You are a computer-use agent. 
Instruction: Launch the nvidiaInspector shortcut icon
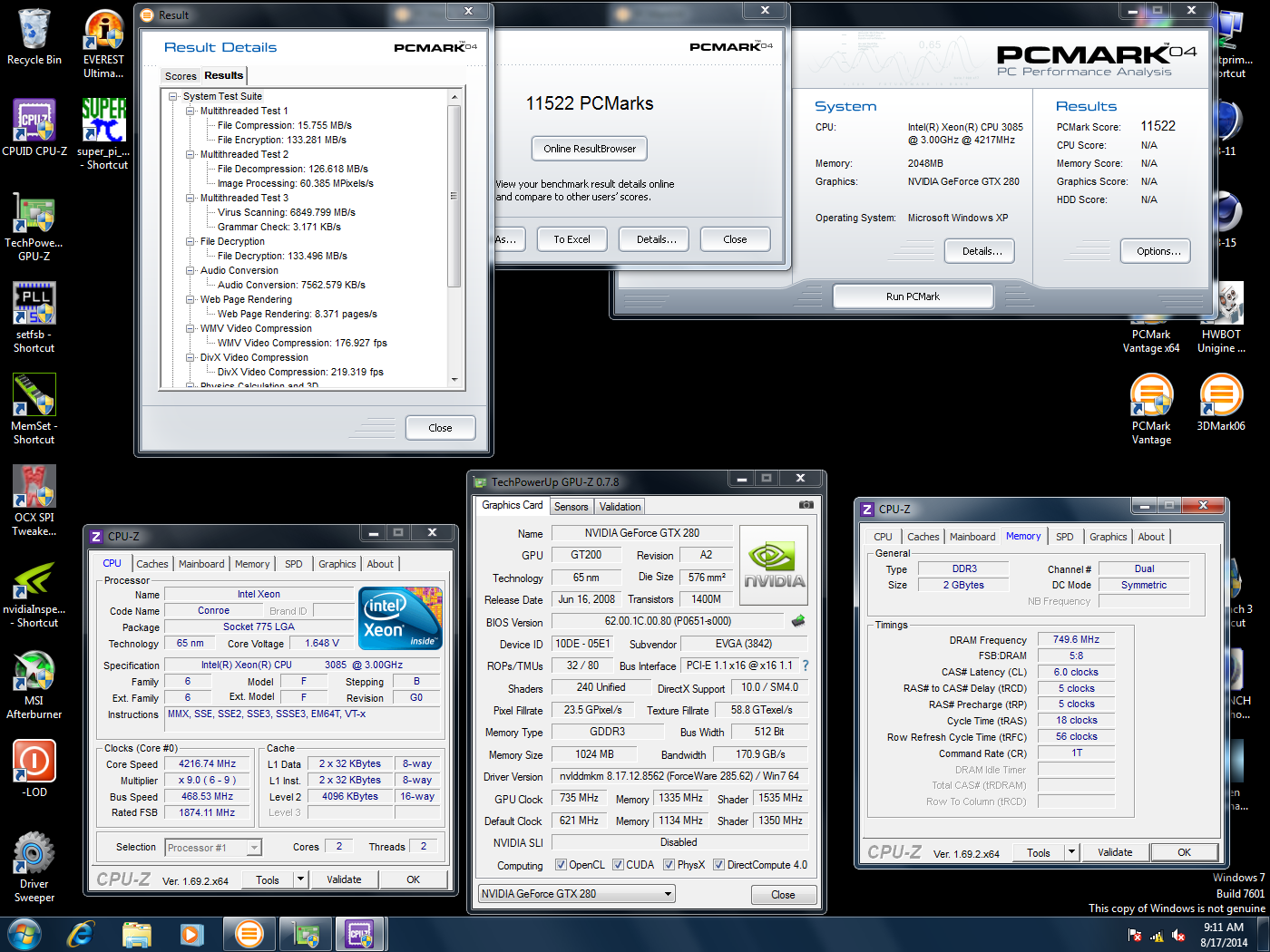34,592
